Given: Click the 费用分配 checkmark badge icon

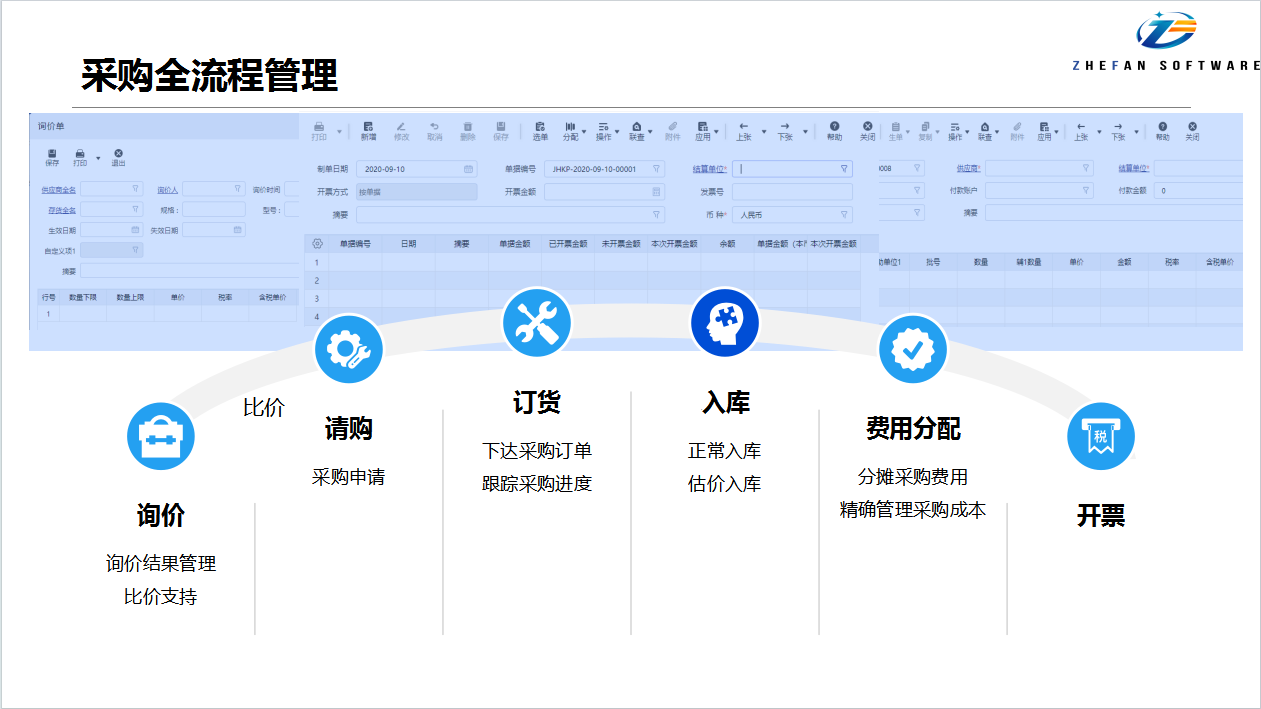Looking at the screenshot, I should coord(912,349).
